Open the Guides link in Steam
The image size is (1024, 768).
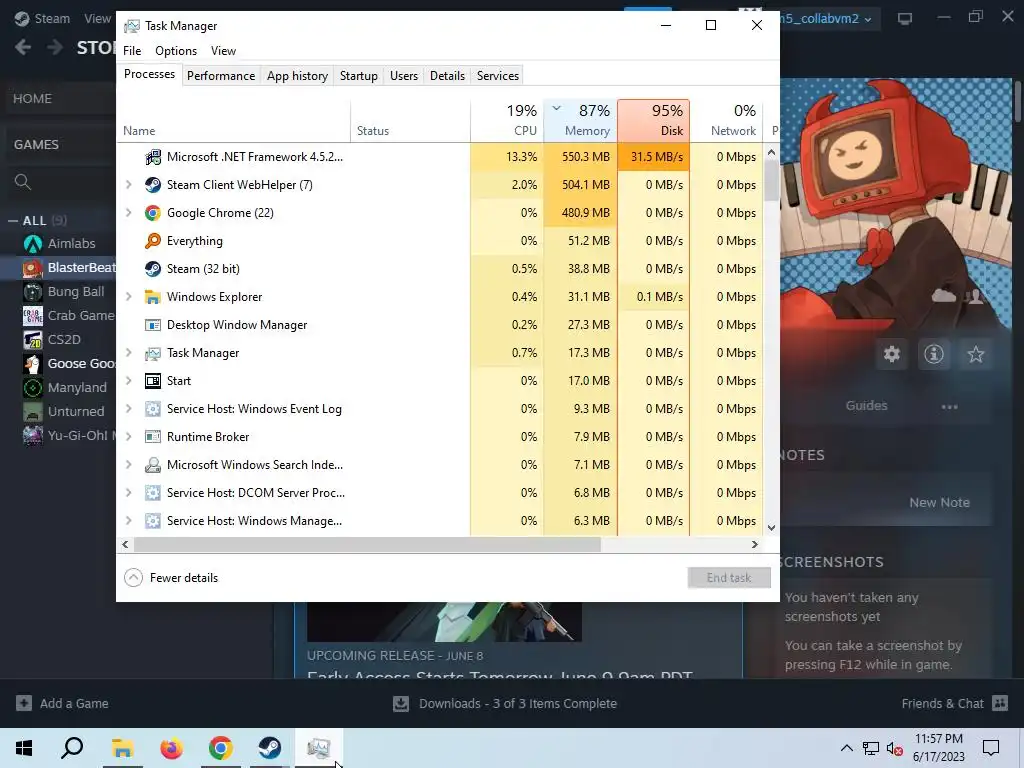[866, 406]
